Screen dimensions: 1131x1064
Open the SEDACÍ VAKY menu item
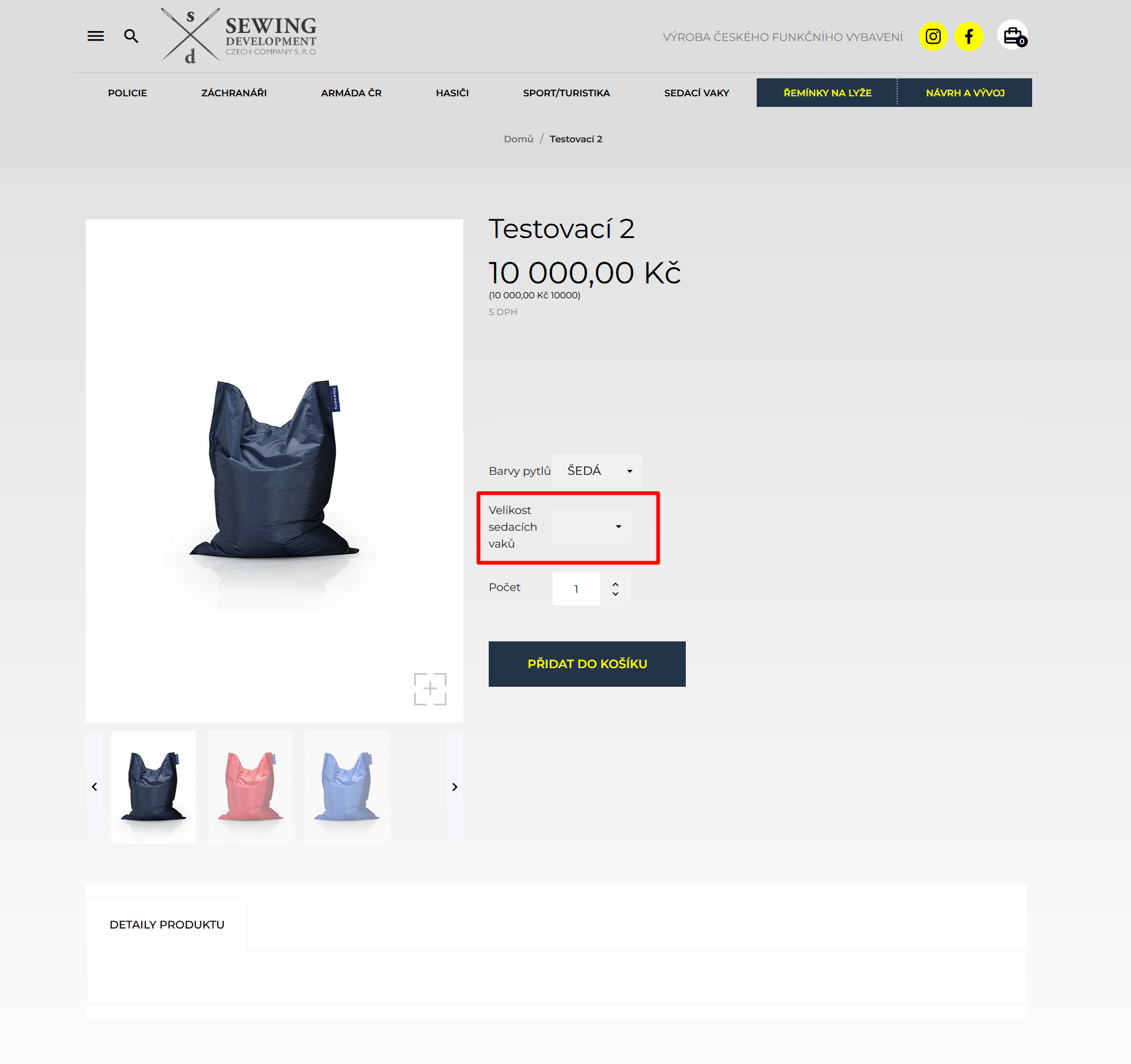click(696, 93)
